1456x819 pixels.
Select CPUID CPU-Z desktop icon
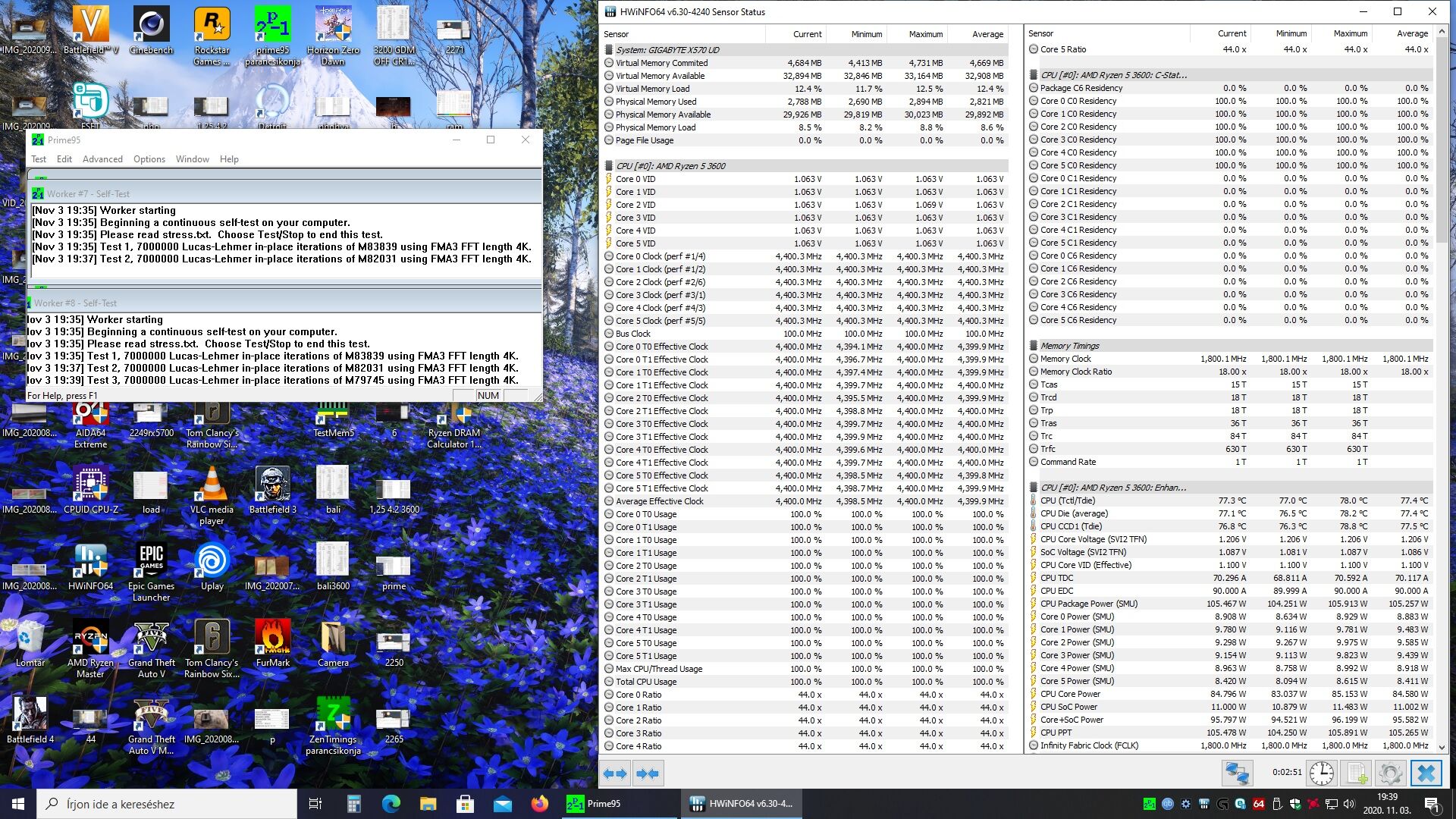pos(90,491)
